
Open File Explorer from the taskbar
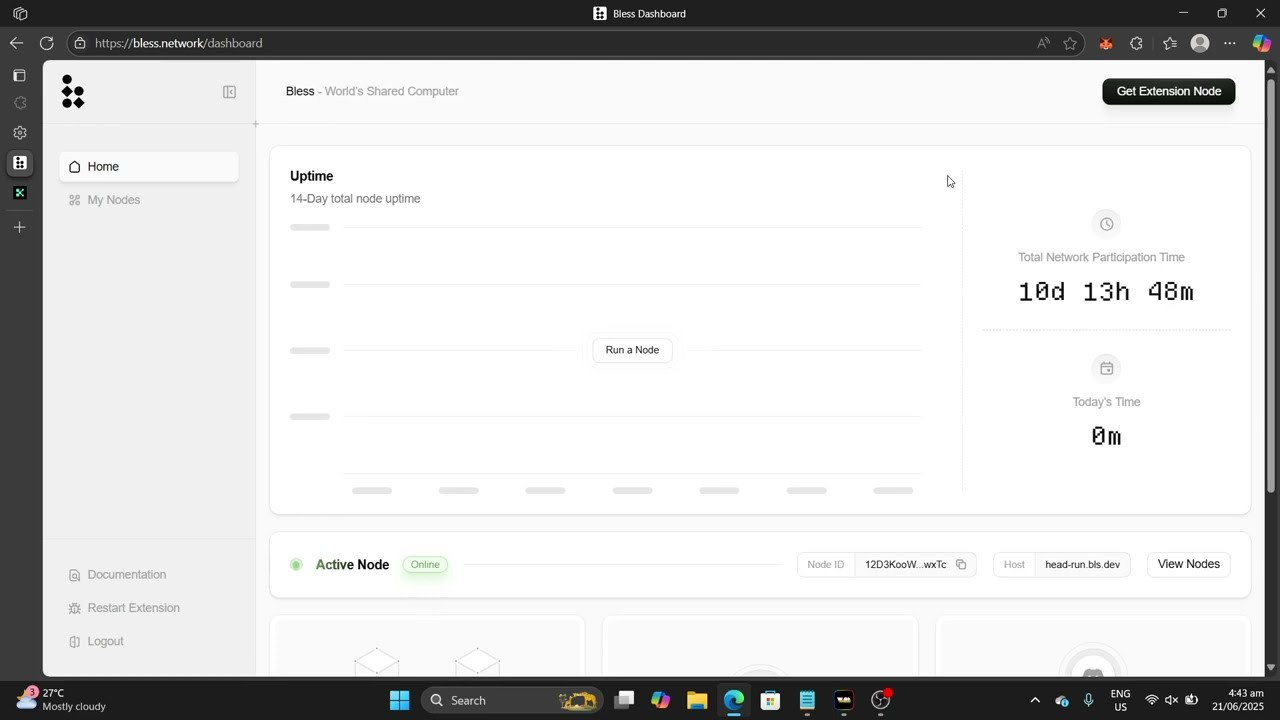[x=697, y=700]
